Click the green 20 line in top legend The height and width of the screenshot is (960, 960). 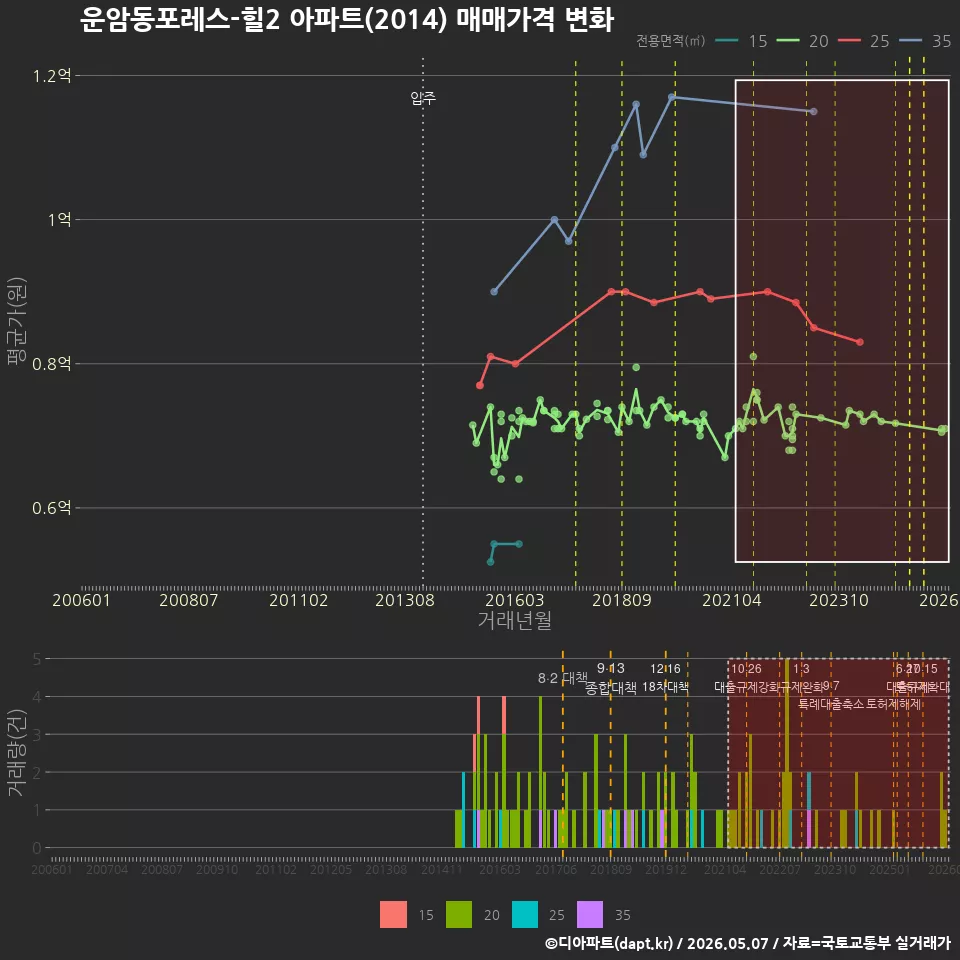788,41
